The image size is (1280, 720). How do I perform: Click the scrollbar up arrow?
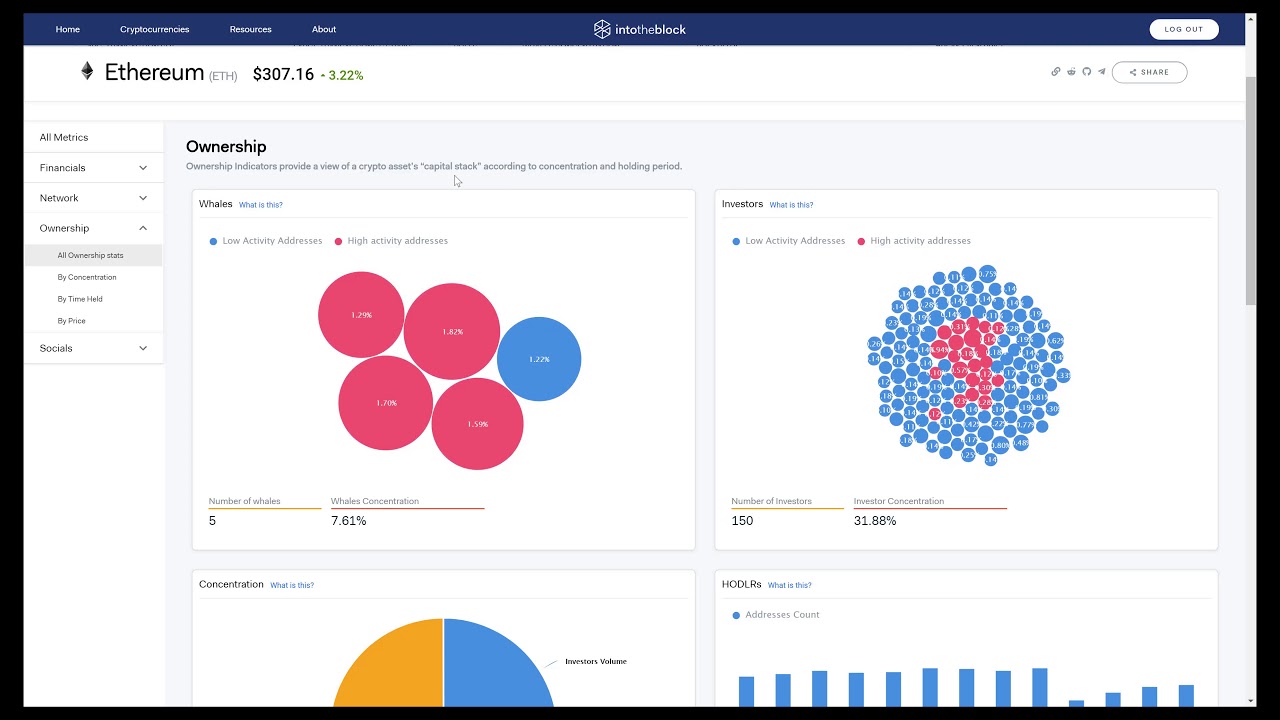click(1251, 20)
